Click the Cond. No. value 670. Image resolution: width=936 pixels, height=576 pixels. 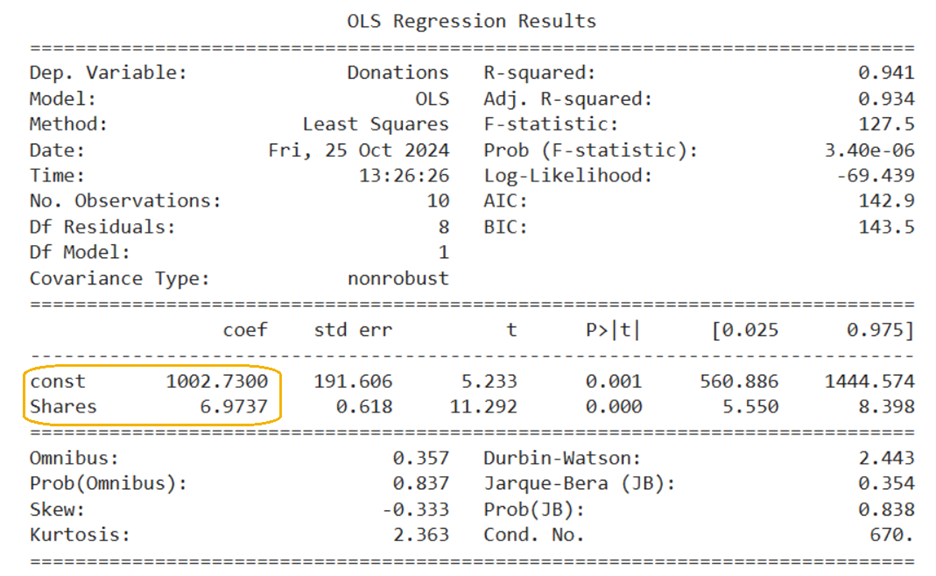click(x=890, y=535)
